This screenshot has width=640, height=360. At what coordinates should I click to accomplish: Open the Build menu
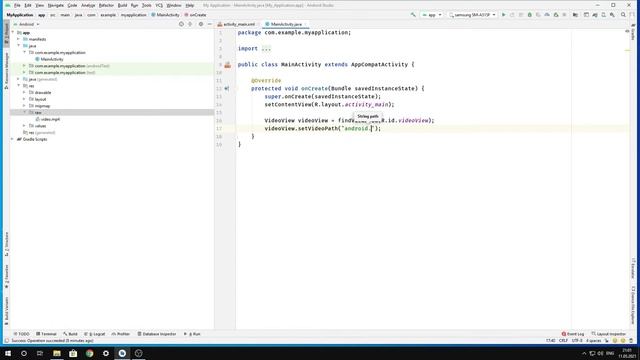pos(122,5)
